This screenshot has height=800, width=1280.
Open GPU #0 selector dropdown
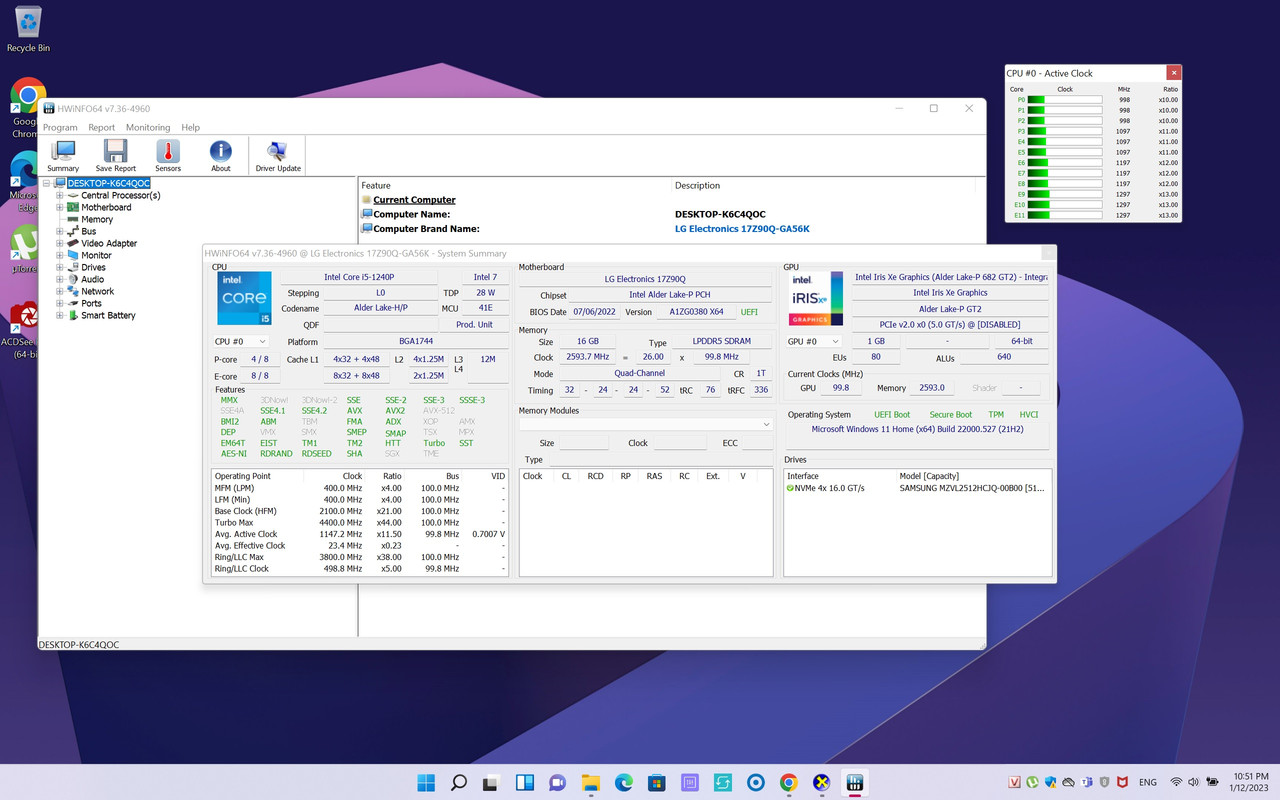coord(813,341)
